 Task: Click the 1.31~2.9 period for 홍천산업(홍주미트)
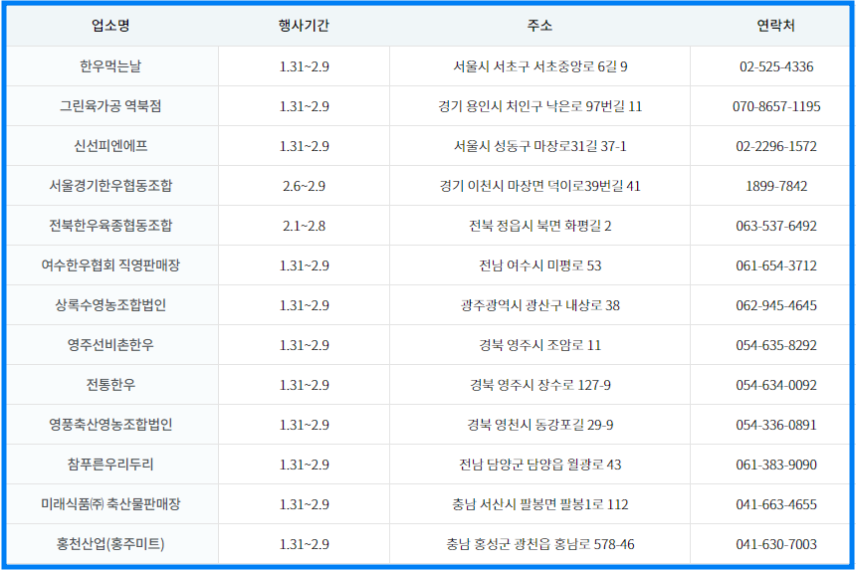click(x=304, y=544)
